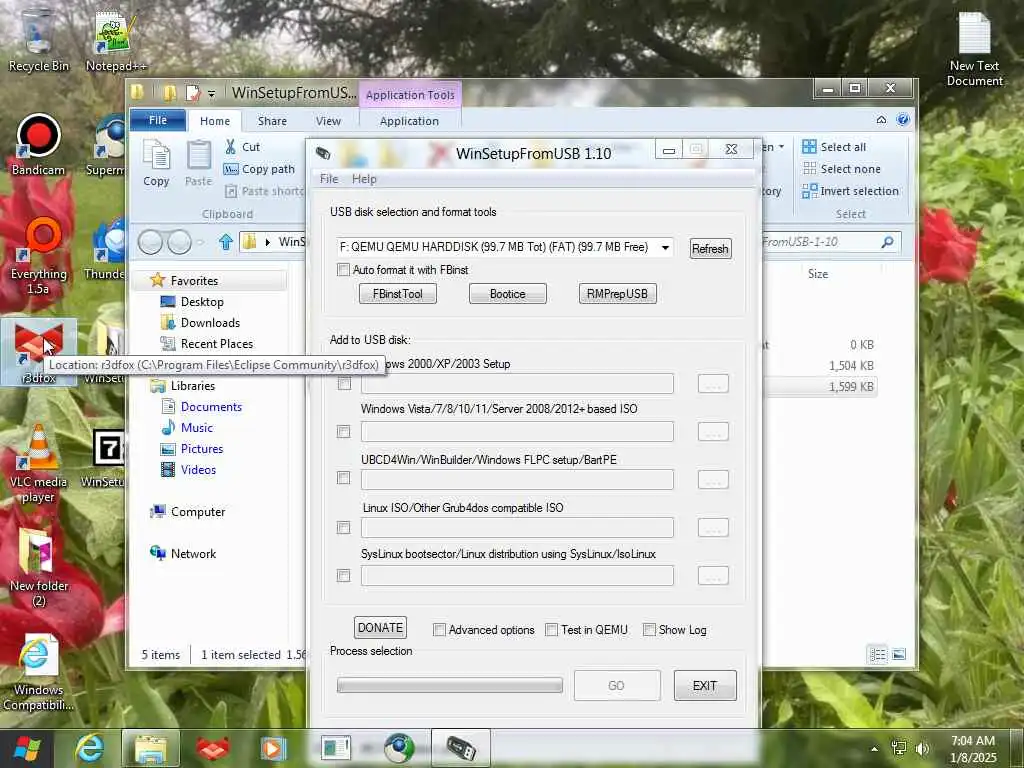The width and height of the screenshot is (1024, 768).
Task: Collapse the Explorer ribbon with the chevron
Action: [881, 120]
